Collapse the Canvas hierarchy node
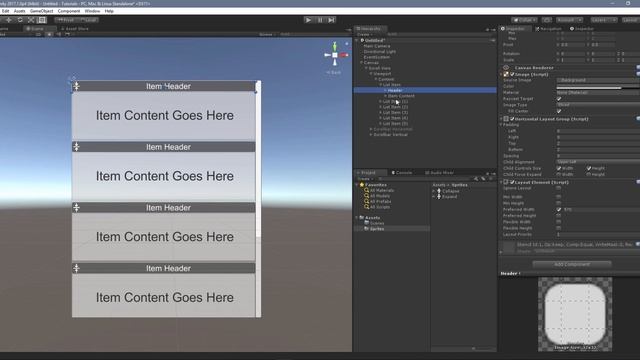 click(x=361, y=62)
